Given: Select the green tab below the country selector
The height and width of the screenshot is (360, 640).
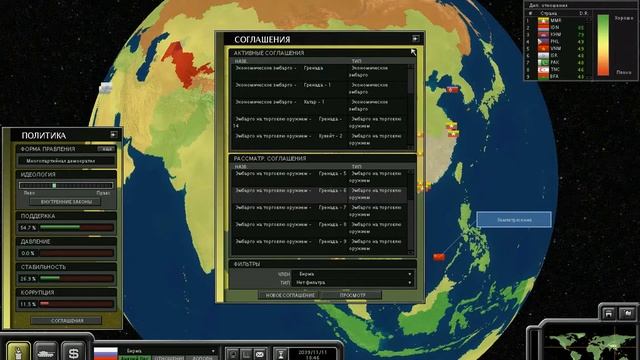Looking at the screenshot, I should coord(135,358).
